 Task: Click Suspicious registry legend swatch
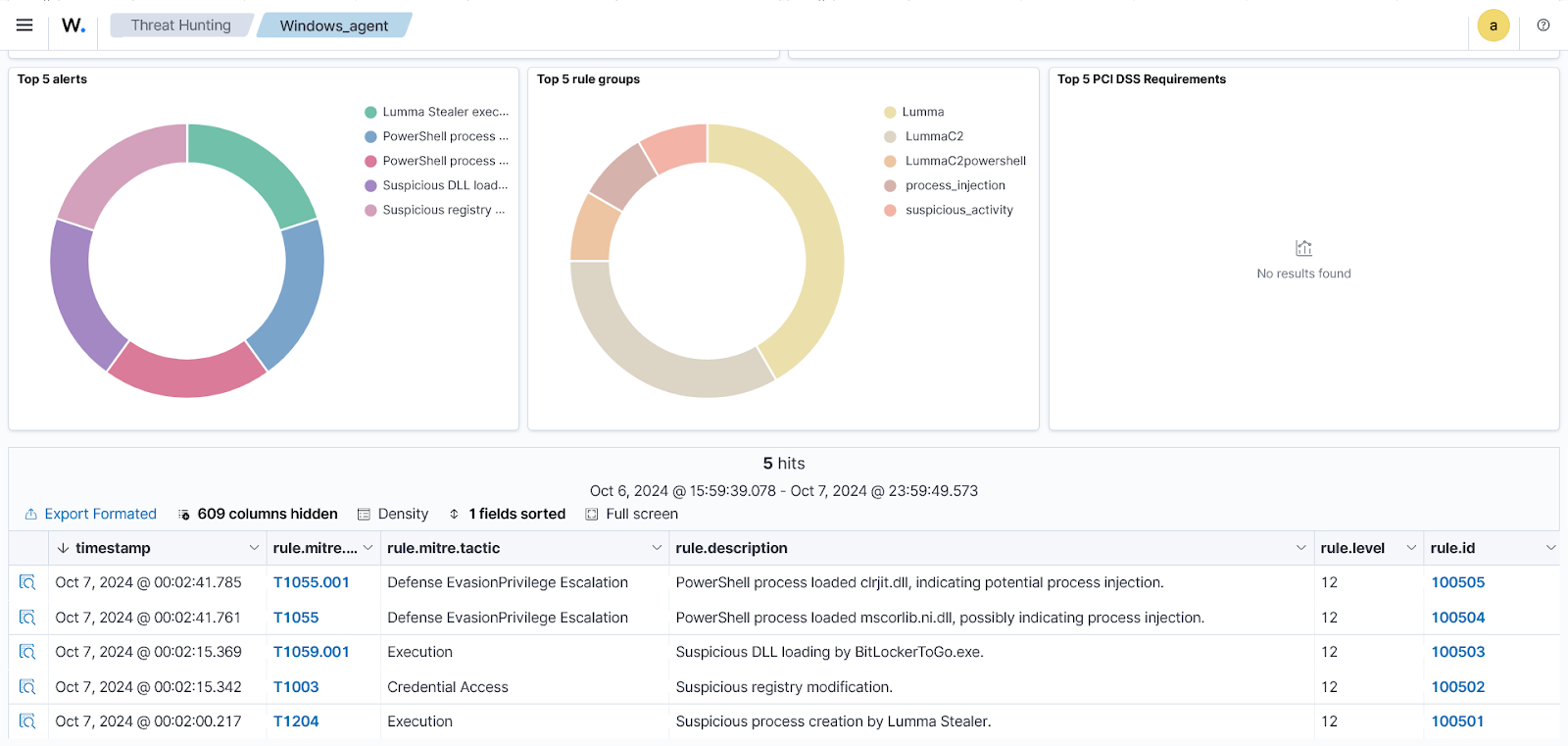pyautogui.click(x=370, y=210)
